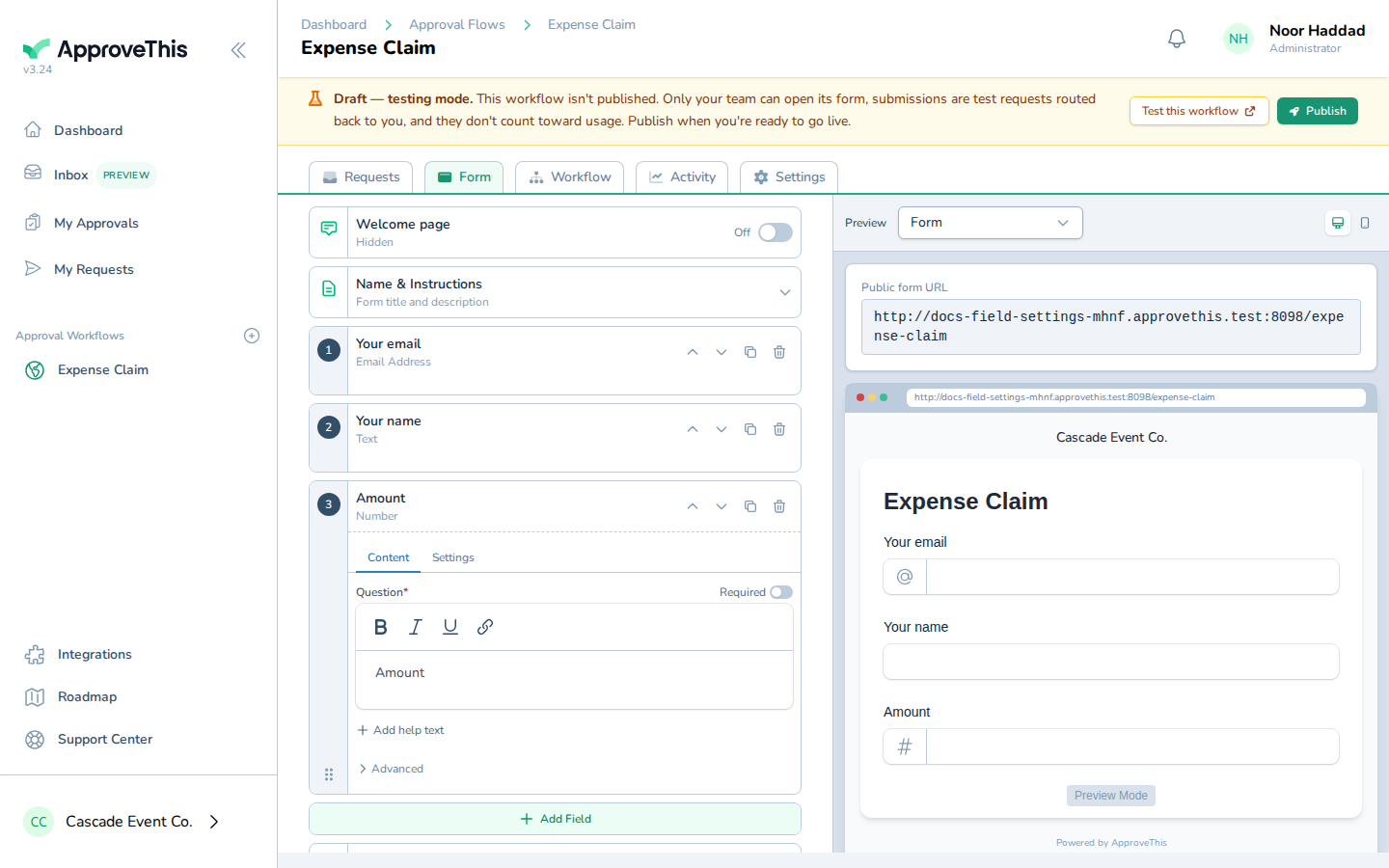The height and width of the screenshot is (868, 1389).
Task: Toggle the Welcome page switch on
Action: click(x=776, y=232)
